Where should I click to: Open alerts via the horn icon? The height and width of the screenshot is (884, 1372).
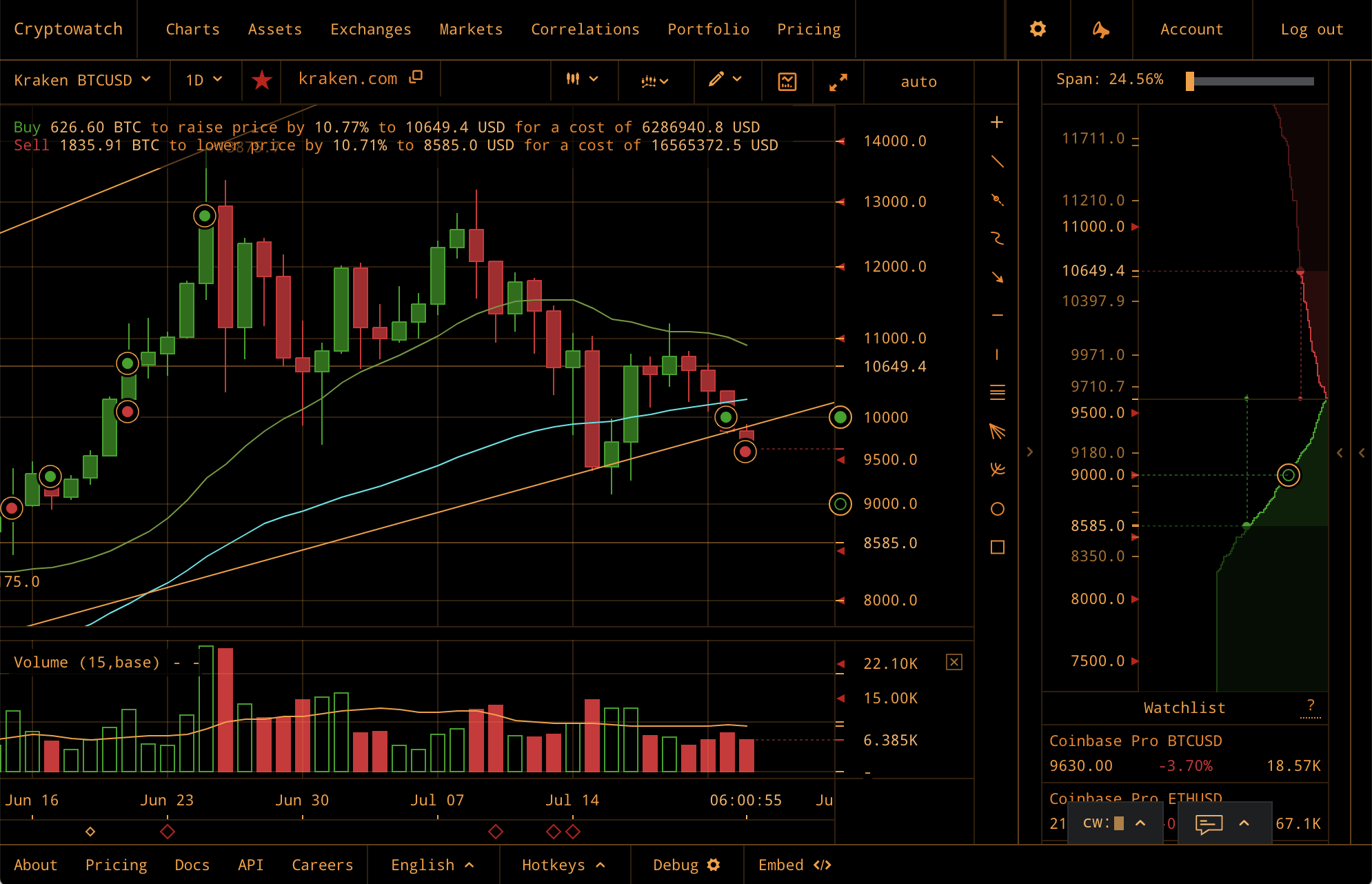coord(1101,29)
